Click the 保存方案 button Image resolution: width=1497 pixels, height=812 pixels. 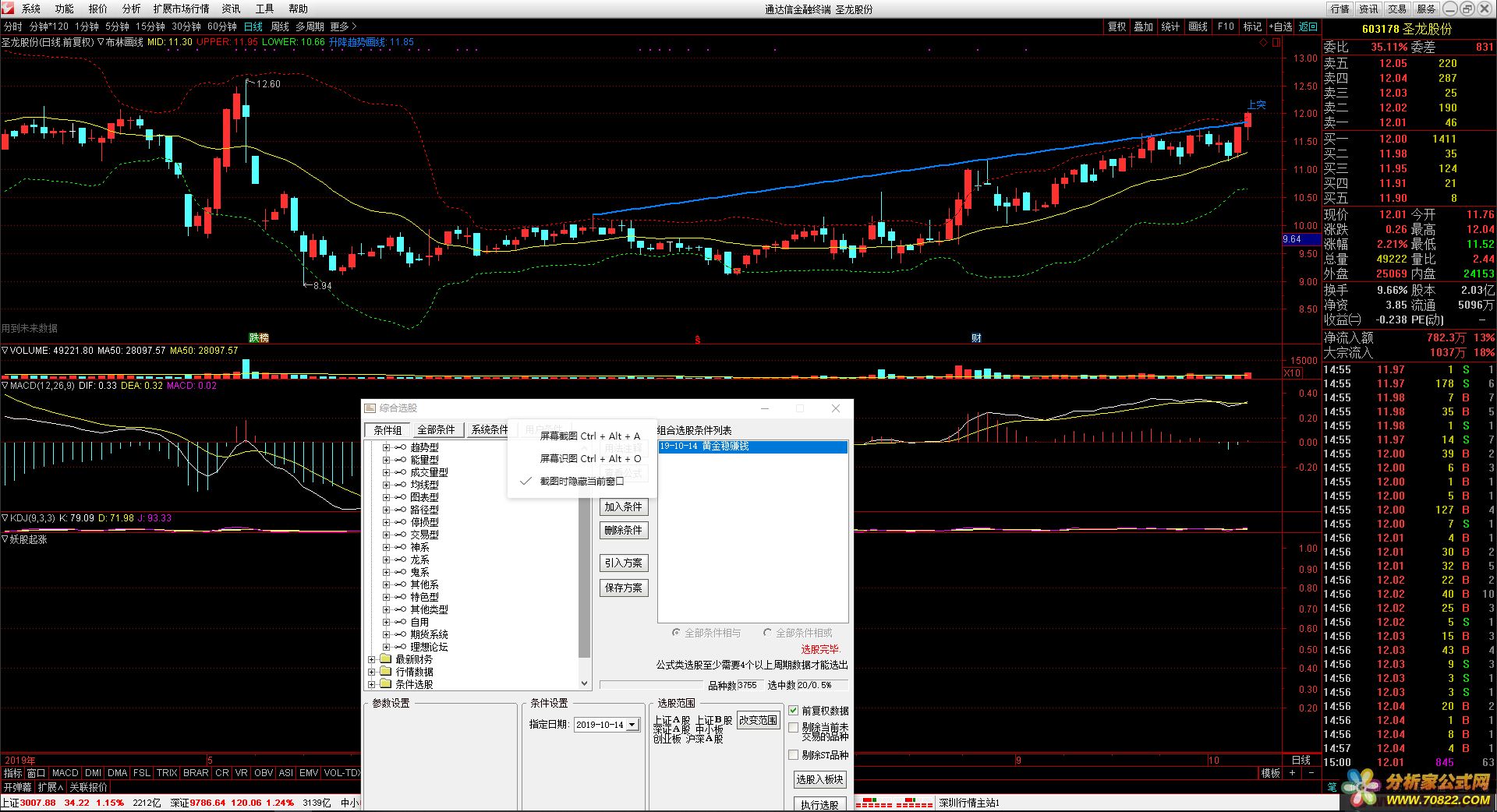pos(624,588)
